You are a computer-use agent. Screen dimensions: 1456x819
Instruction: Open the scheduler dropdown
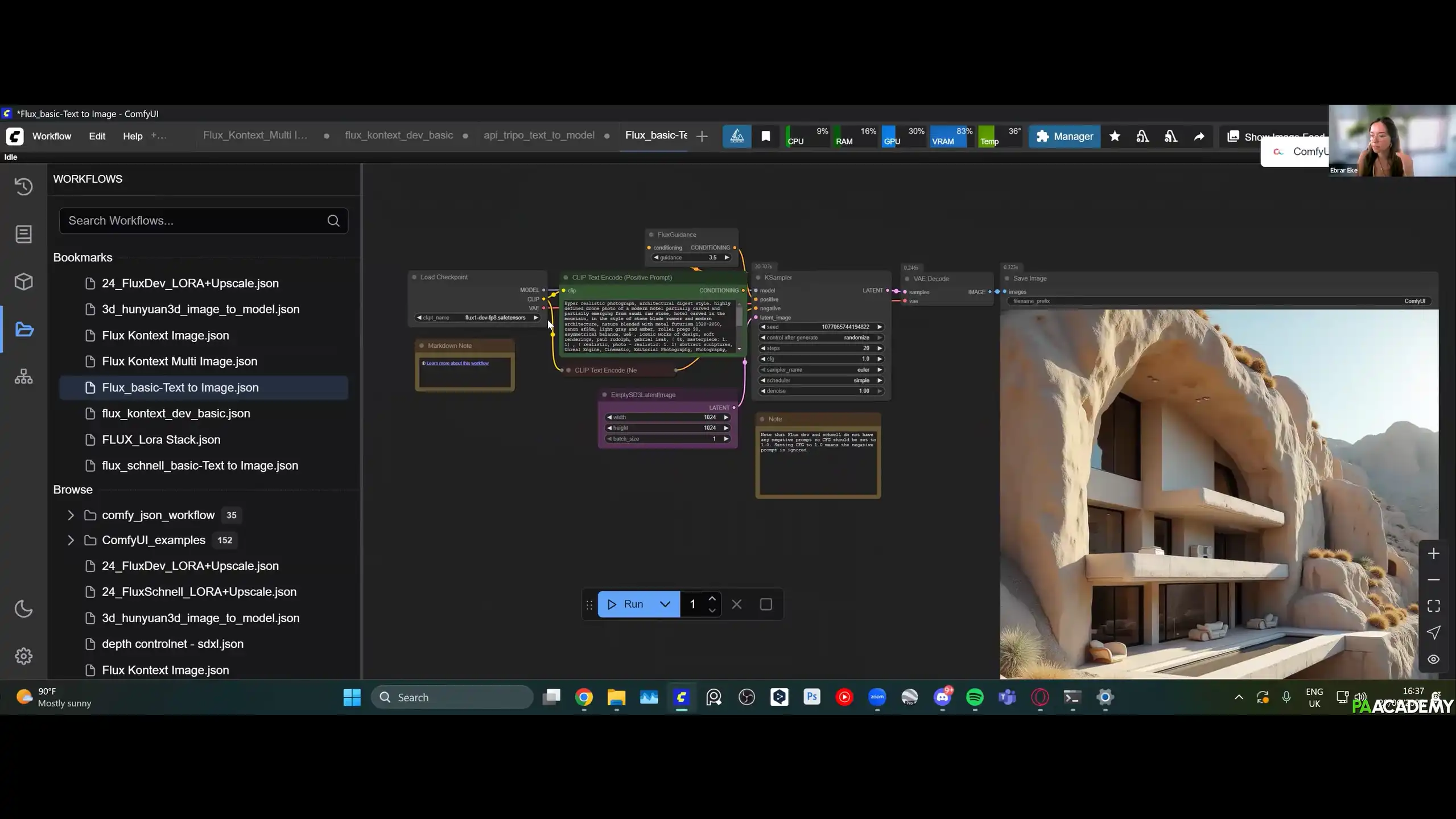[x=820, y=381]
